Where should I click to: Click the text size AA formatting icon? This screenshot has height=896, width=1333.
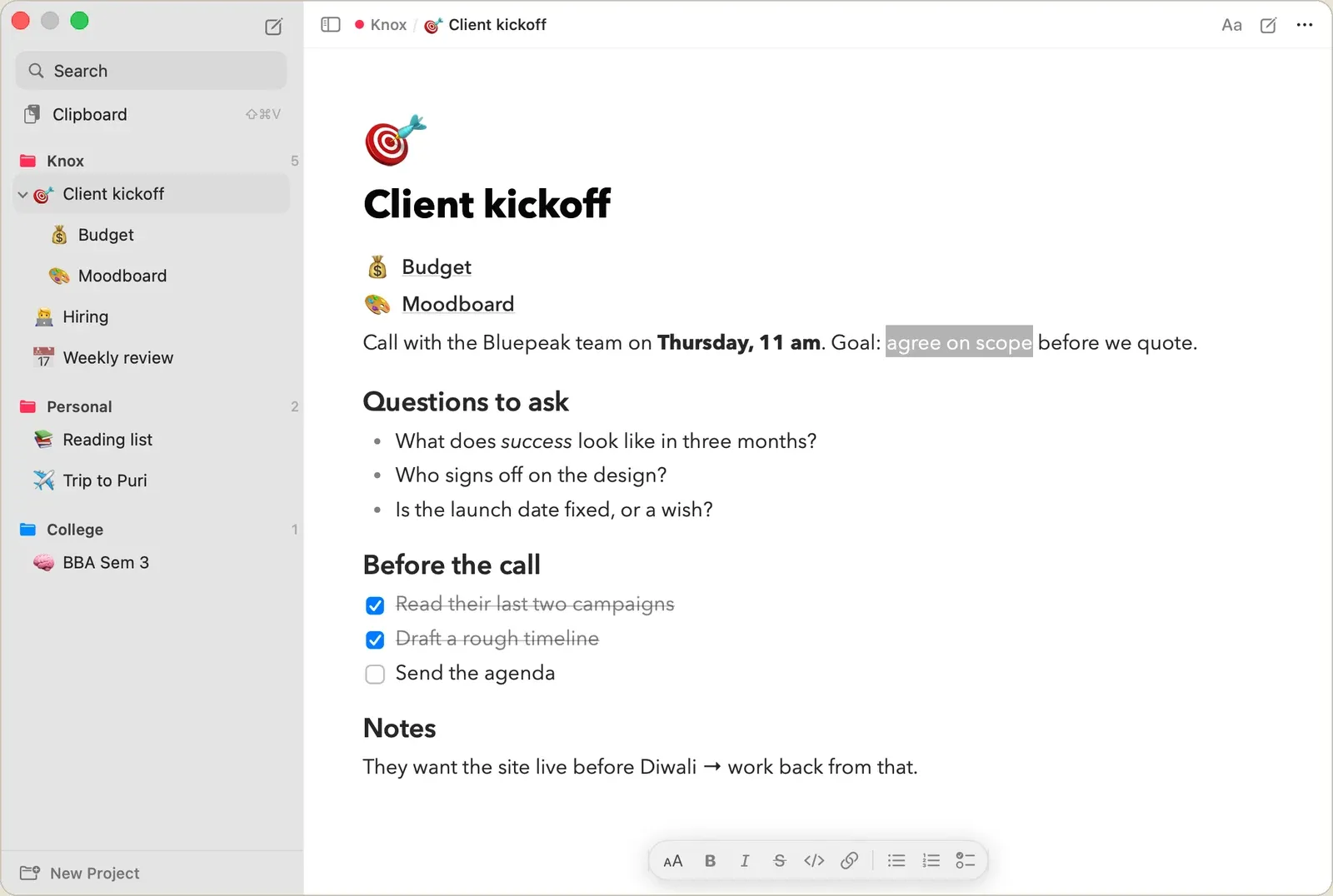pos(673,861)
